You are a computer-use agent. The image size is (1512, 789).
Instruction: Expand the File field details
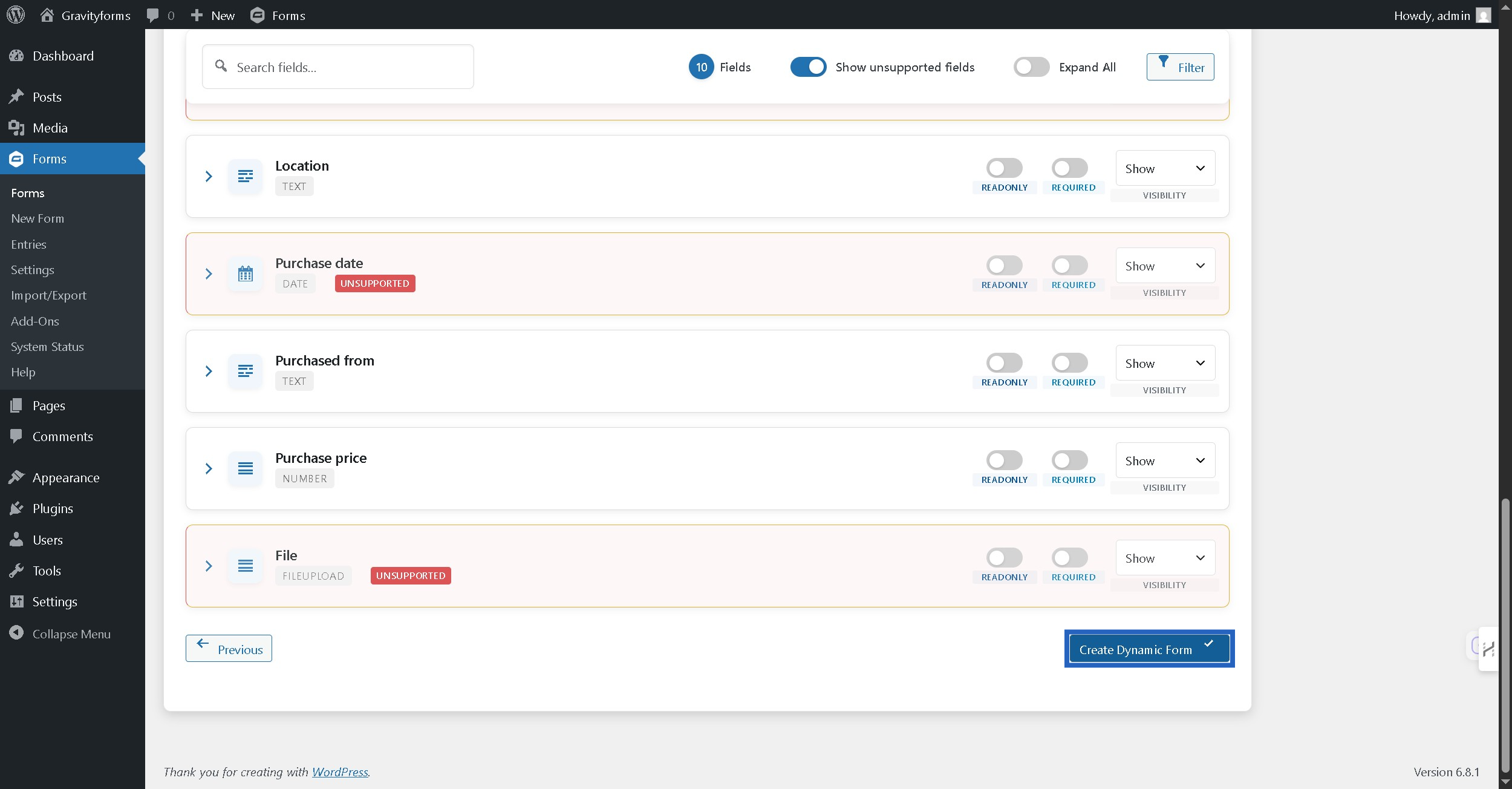tap(209, 566)
